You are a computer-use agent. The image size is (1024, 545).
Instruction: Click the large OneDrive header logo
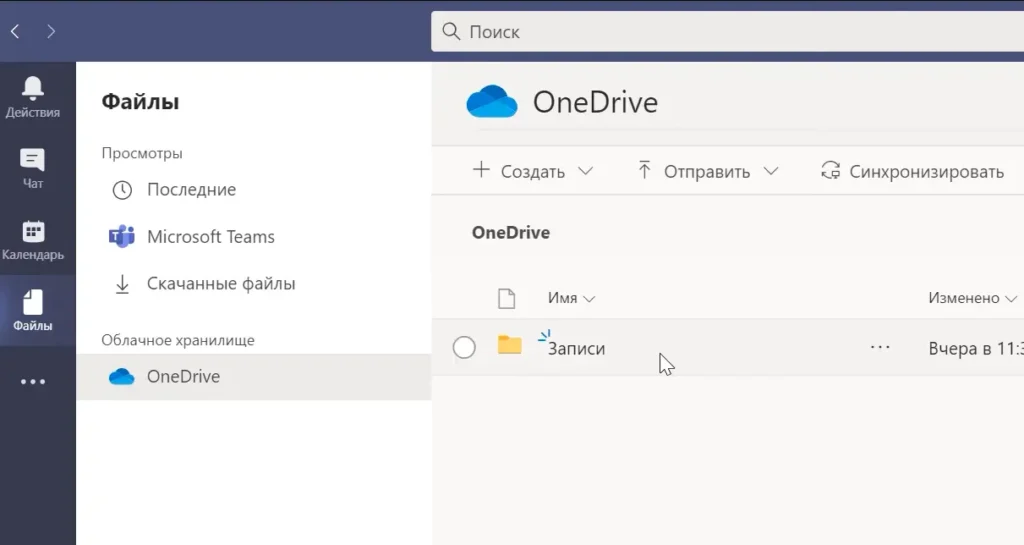pos(492,102)
